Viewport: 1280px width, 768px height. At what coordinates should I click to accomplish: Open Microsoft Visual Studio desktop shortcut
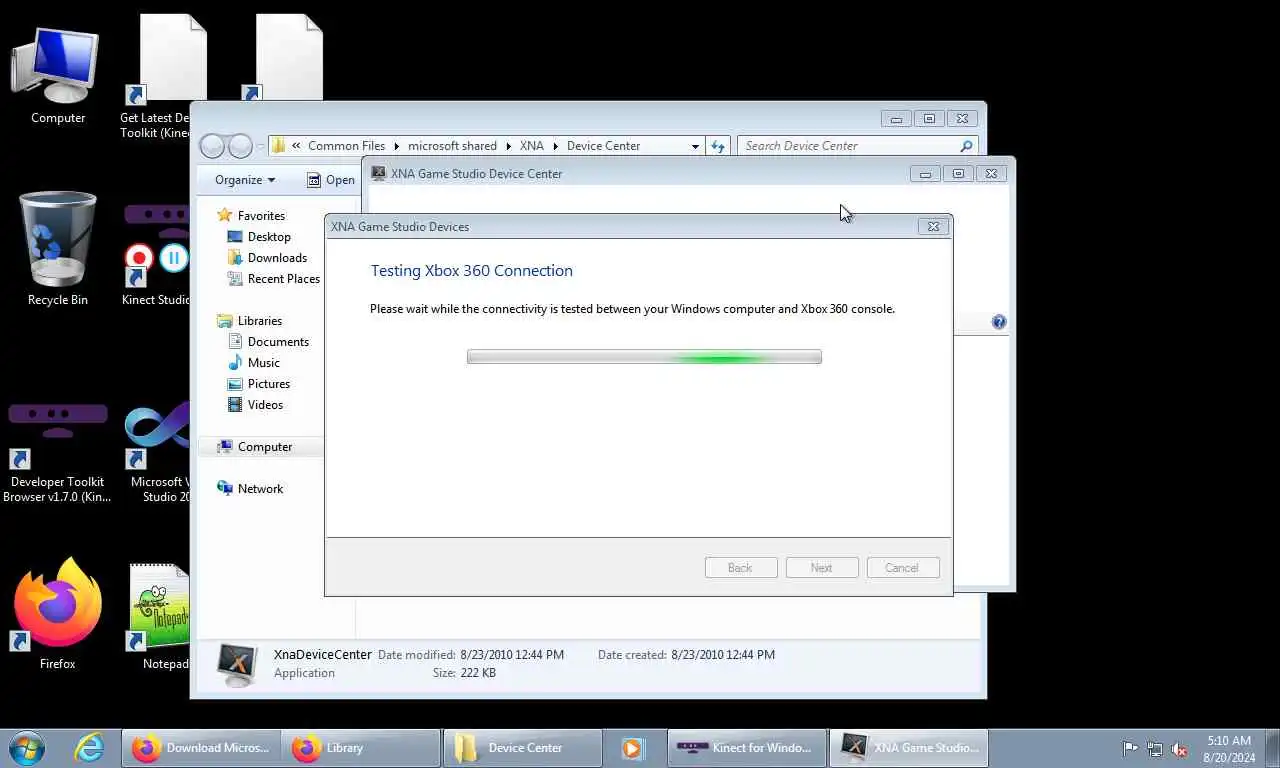(x=160, y=450)
